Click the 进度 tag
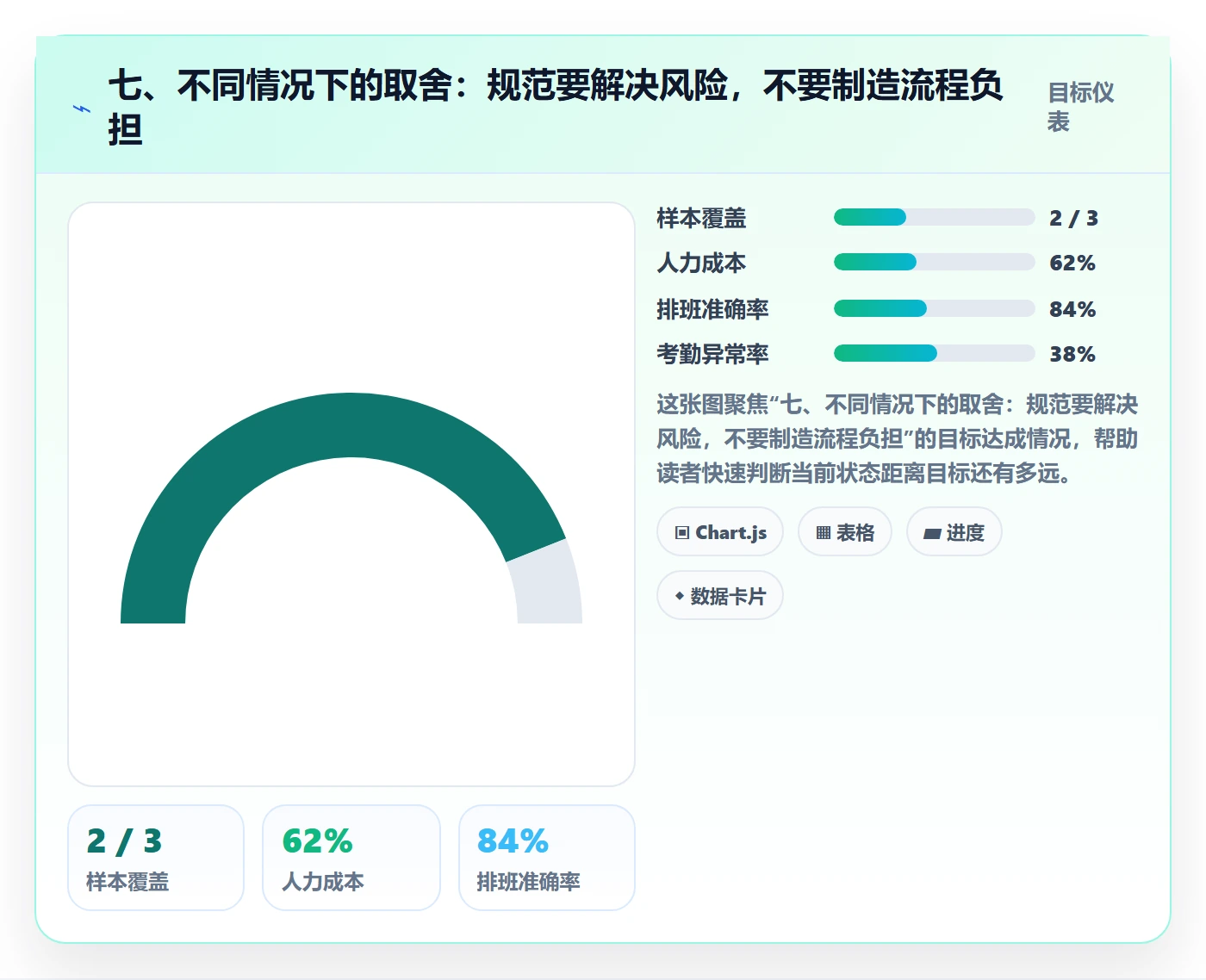 tap(954, 532)
